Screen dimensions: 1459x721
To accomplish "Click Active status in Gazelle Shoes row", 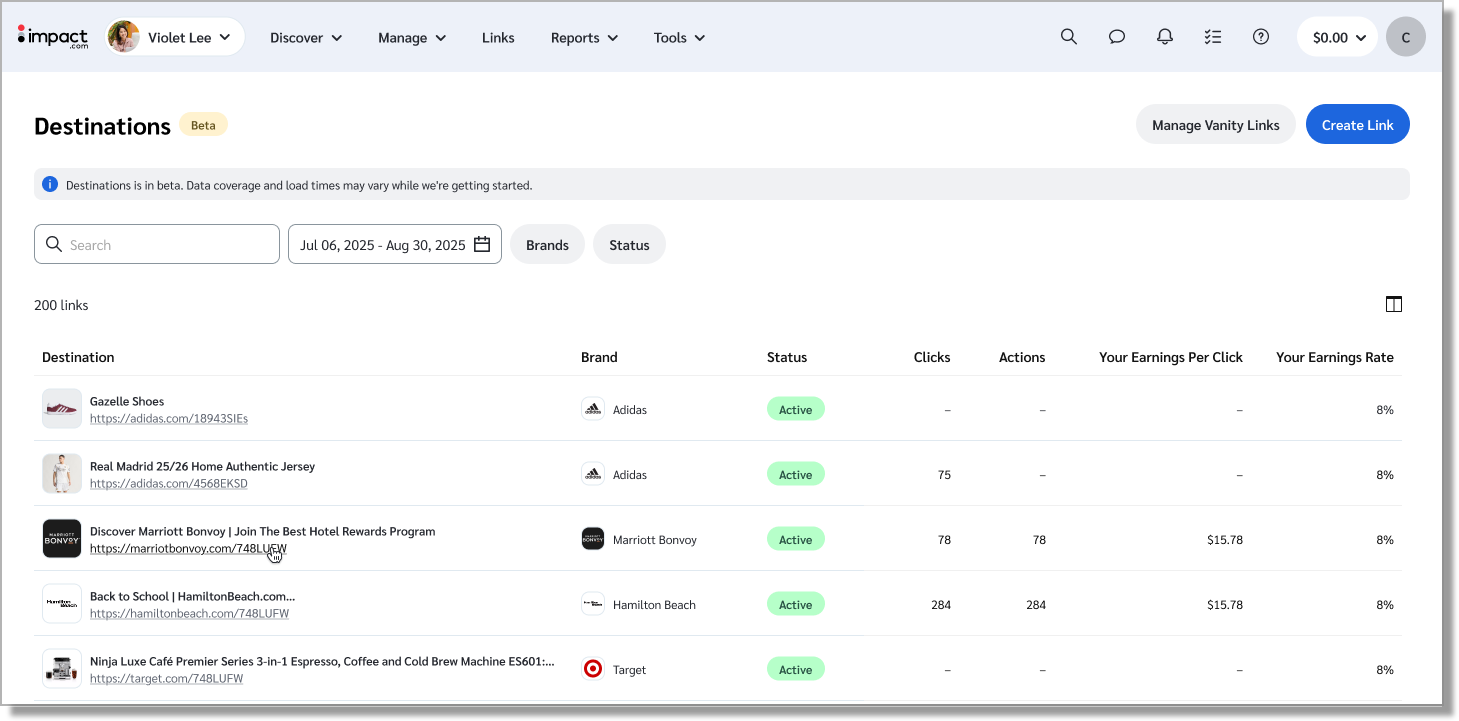I will [796, 409].
